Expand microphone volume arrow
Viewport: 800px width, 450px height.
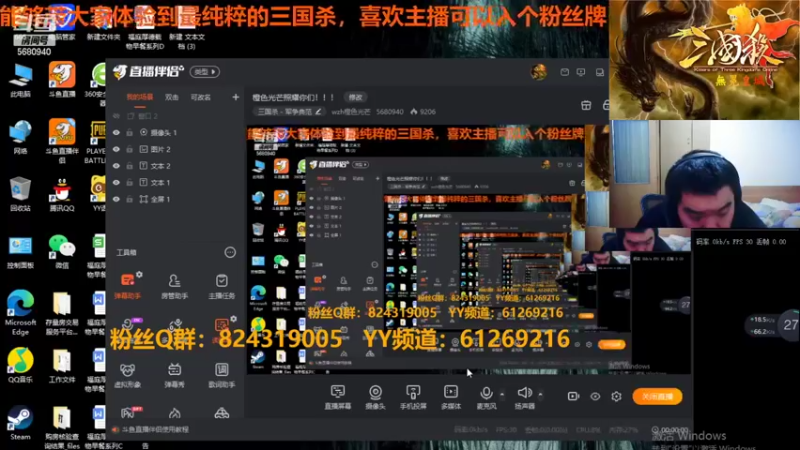point(502,394)
